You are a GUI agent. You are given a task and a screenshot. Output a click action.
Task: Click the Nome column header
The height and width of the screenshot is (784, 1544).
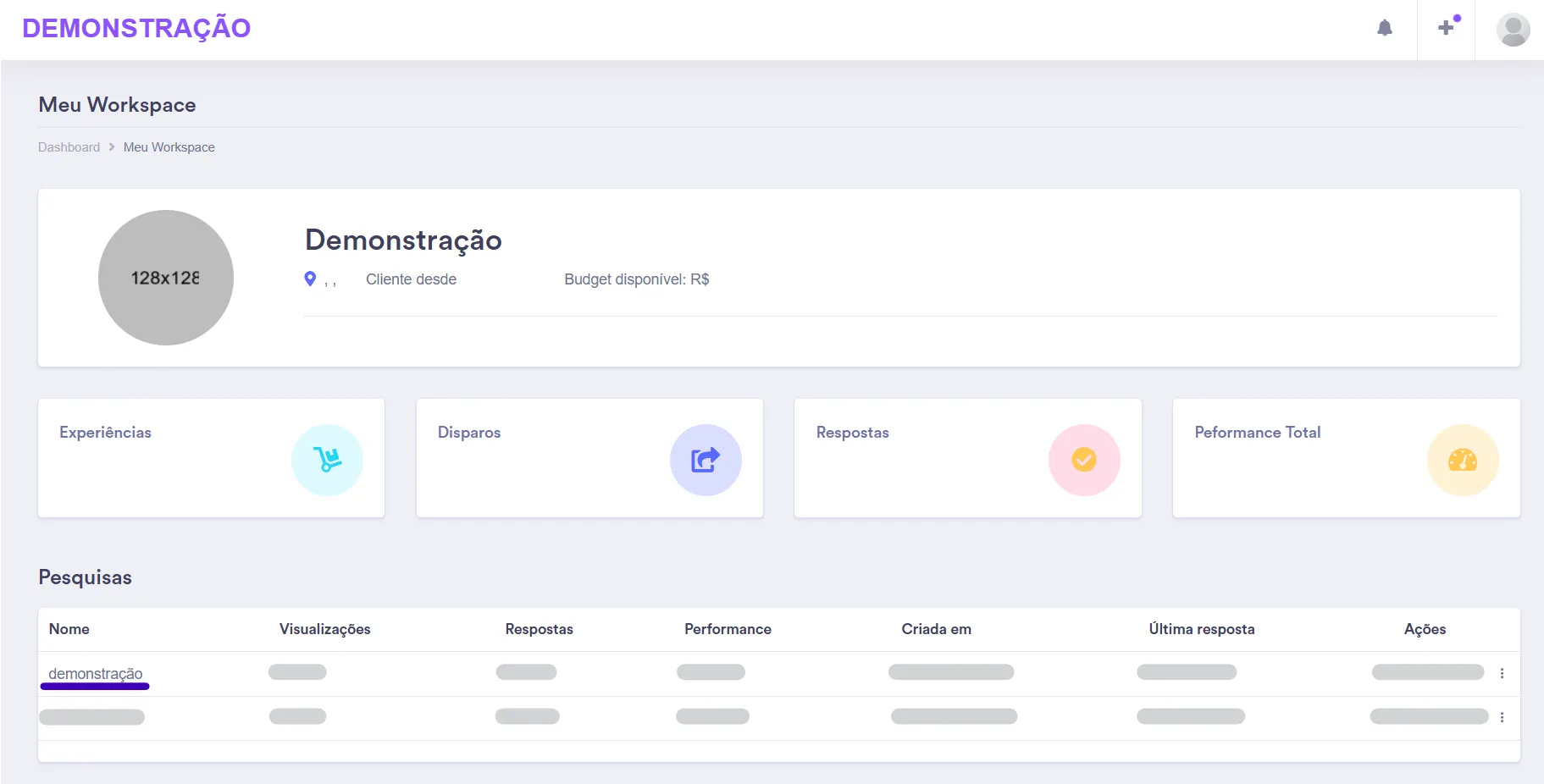[x=69, y=629]
